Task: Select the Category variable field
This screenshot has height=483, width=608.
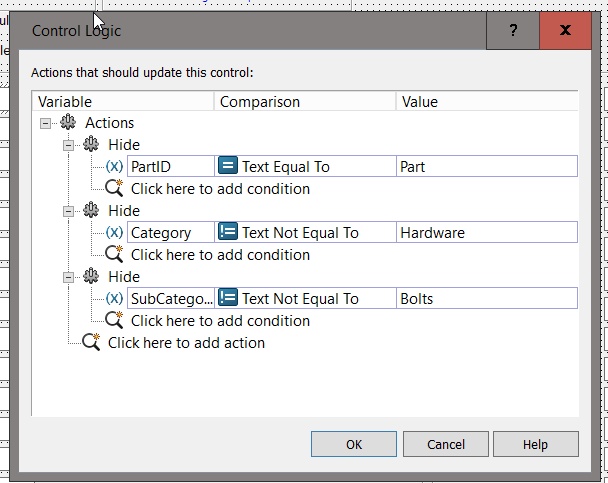Action: click(171, 232)
